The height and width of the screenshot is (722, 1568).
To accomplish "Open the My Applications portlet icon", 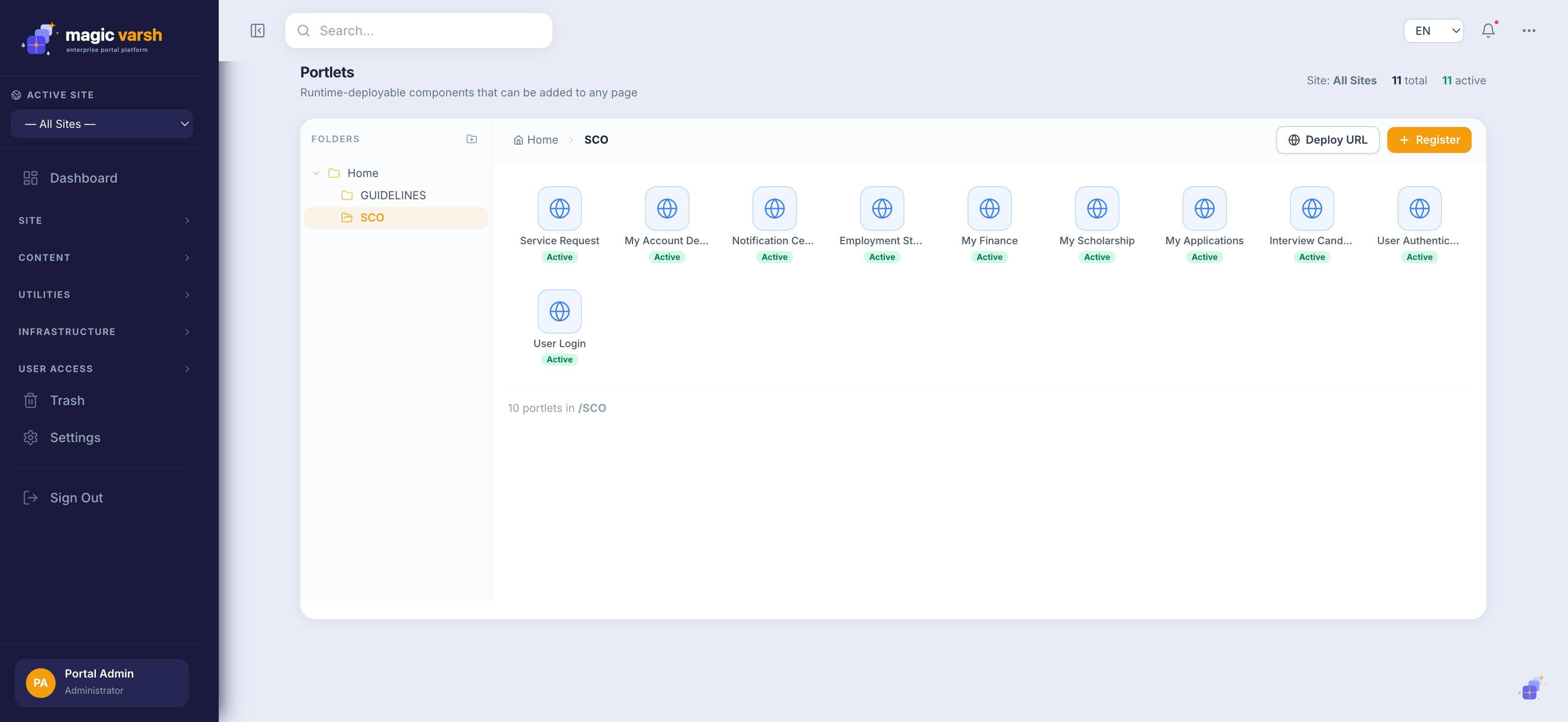I will point(1205,208).
